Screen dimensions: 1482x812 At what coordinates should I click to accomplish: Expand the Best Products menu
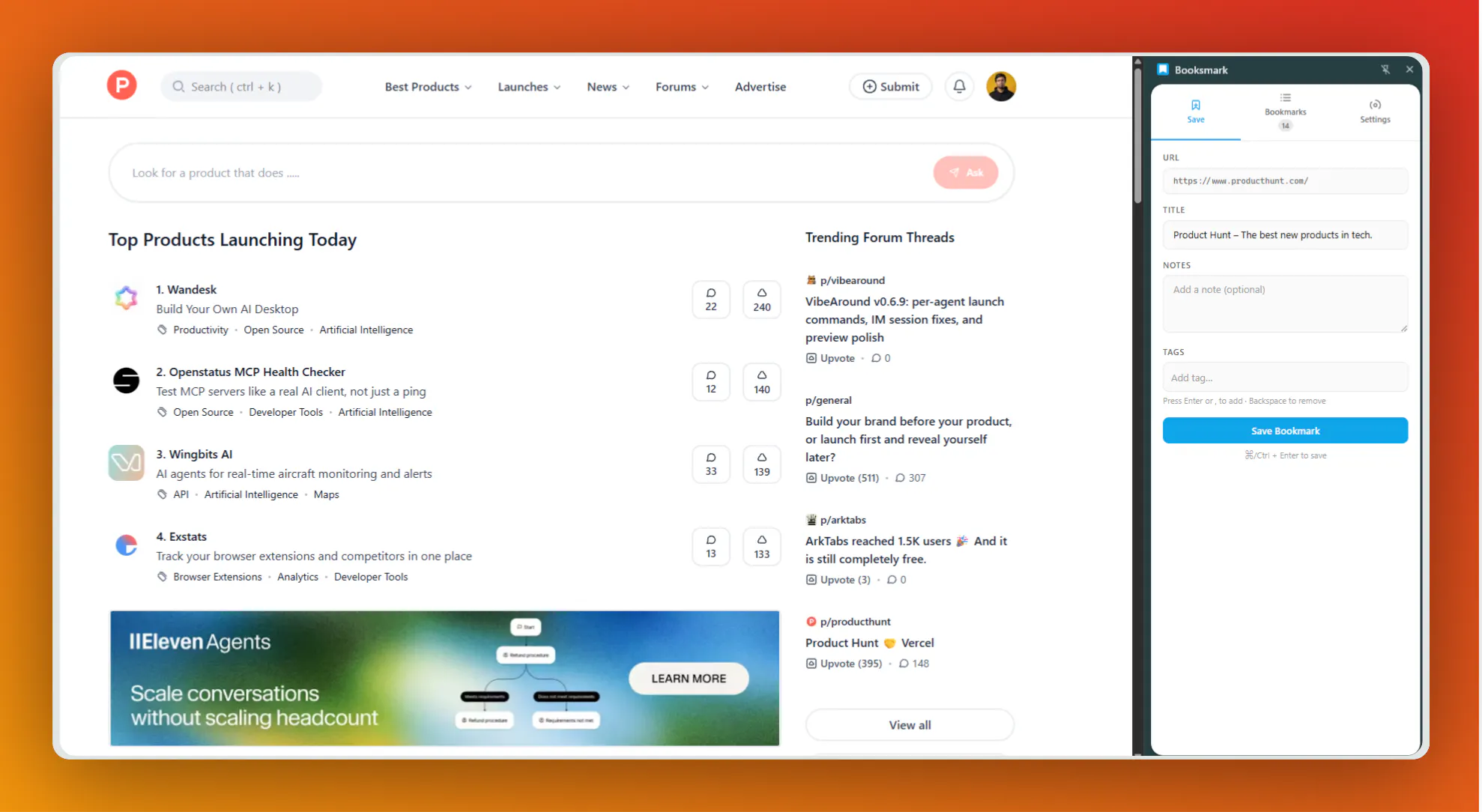(x=428, y=87)
